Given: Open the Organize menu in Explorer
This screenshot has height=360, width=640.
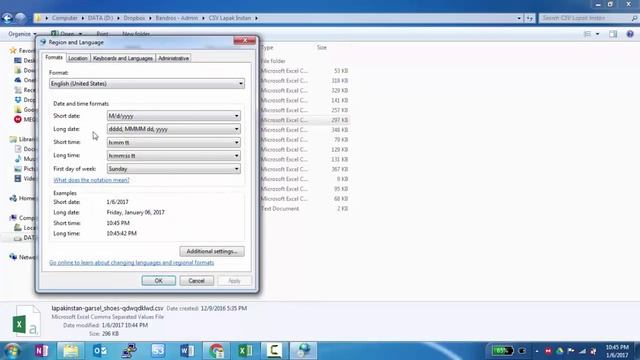Looking at the screenshot, I should coord(22,34).
